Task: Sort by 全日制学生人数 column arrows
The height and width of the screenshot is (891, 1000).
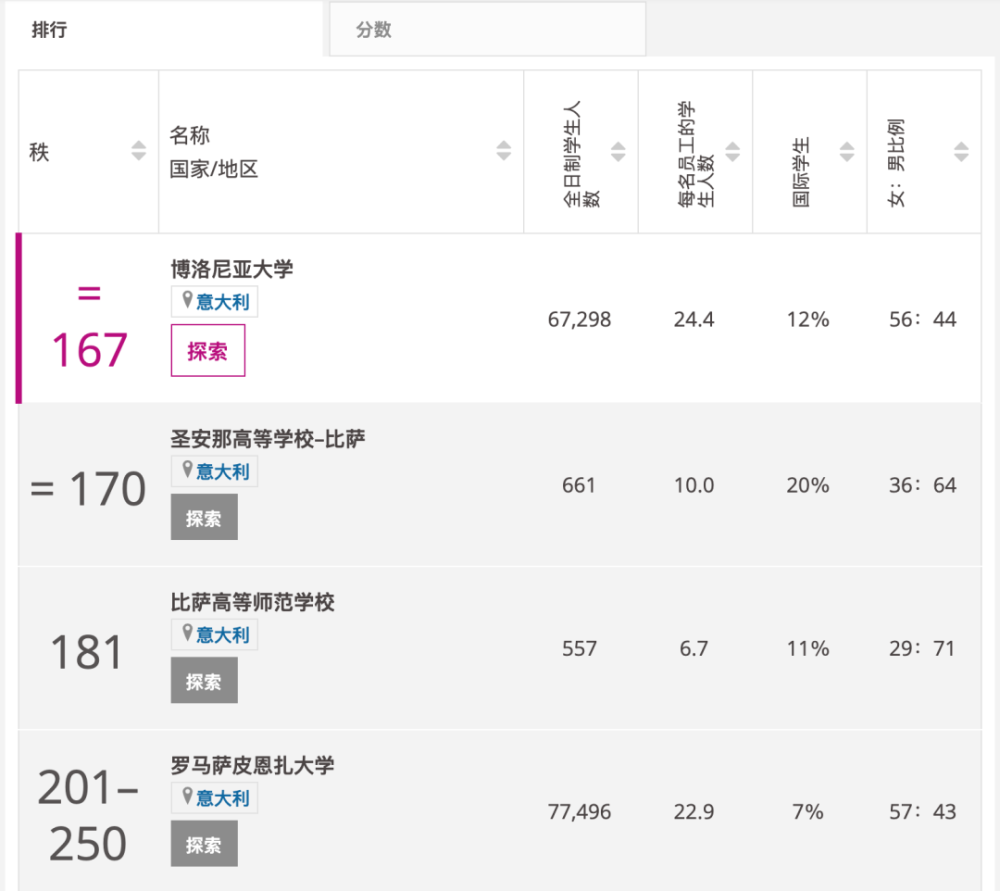Action: [x=618, y=151]
